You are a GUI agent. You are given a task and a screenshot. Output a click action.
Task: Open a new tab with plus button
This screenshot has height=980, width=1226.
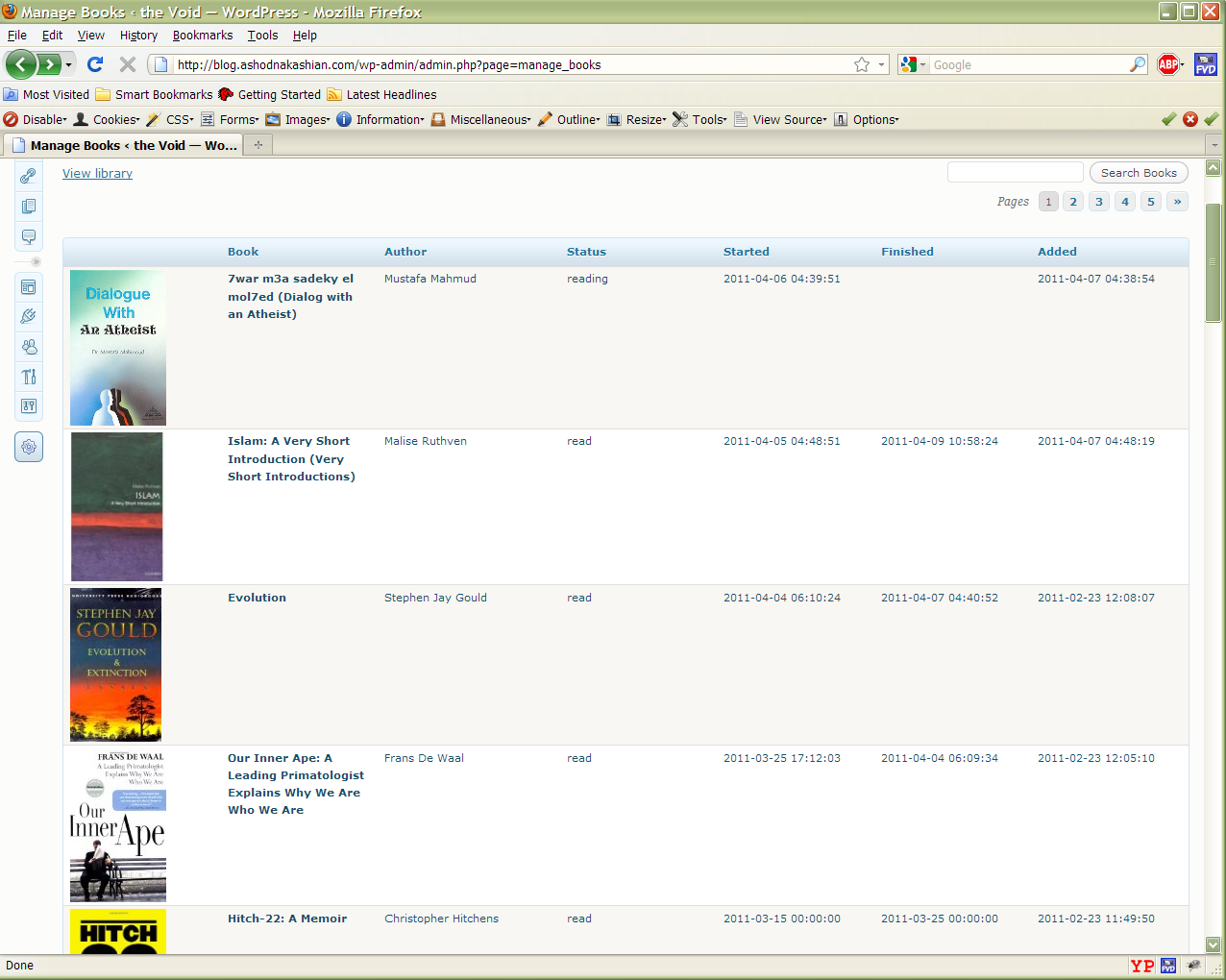coord(258,145)
